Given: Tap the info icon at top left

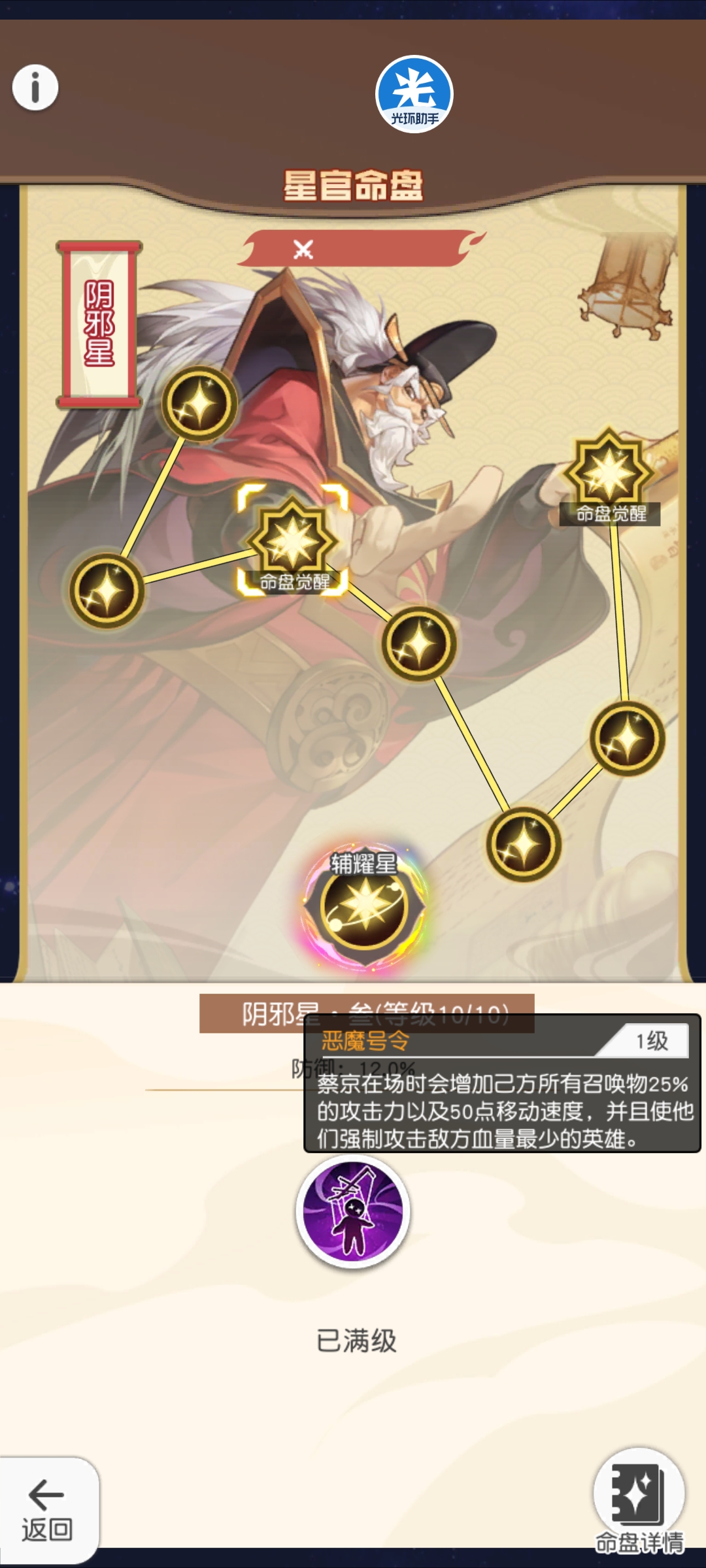Looking at the screenshot, I should click(35, 88).
